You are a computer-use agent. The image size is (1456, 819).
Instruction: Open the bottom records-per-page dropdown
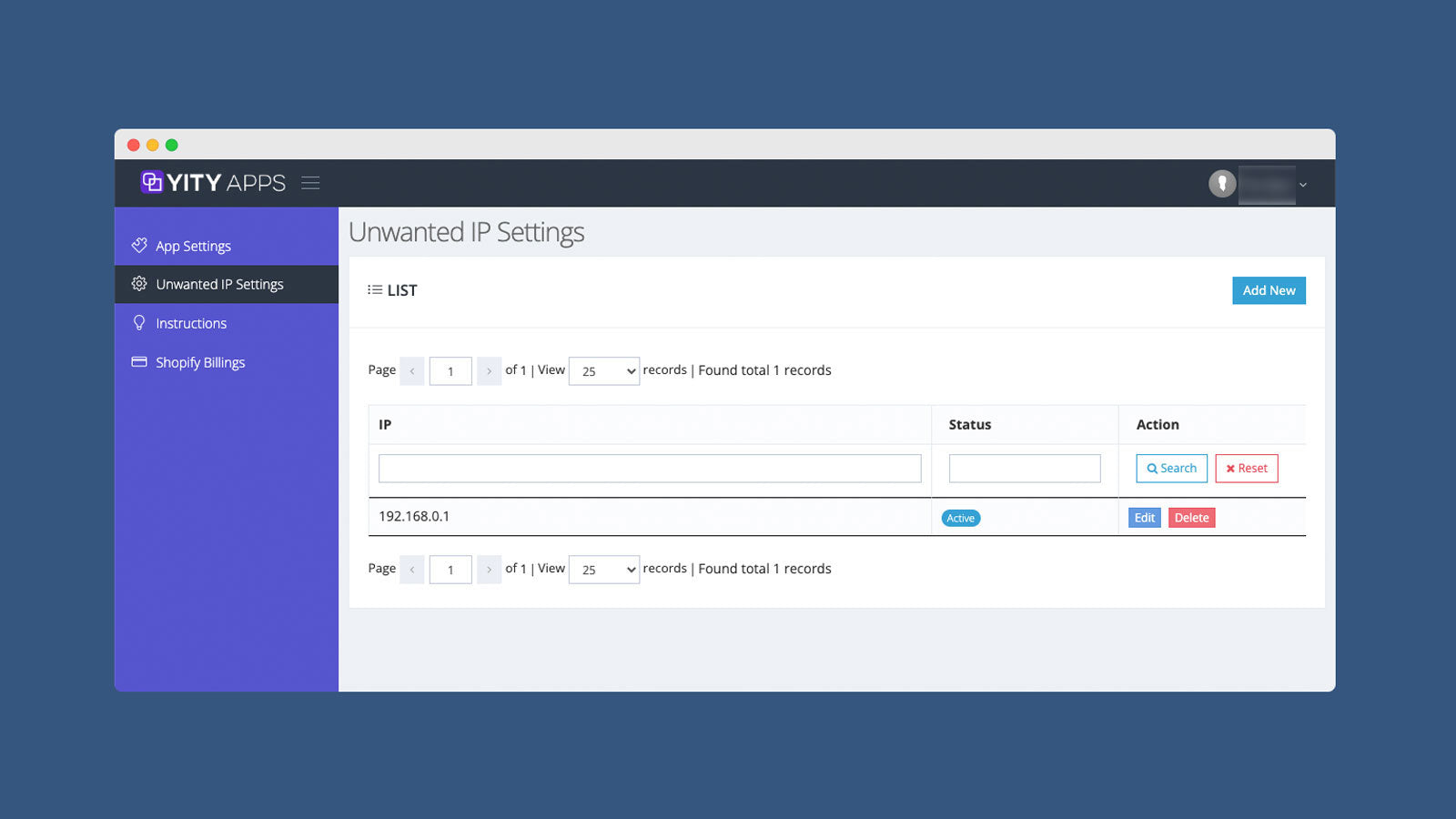(x=603, y=569)
